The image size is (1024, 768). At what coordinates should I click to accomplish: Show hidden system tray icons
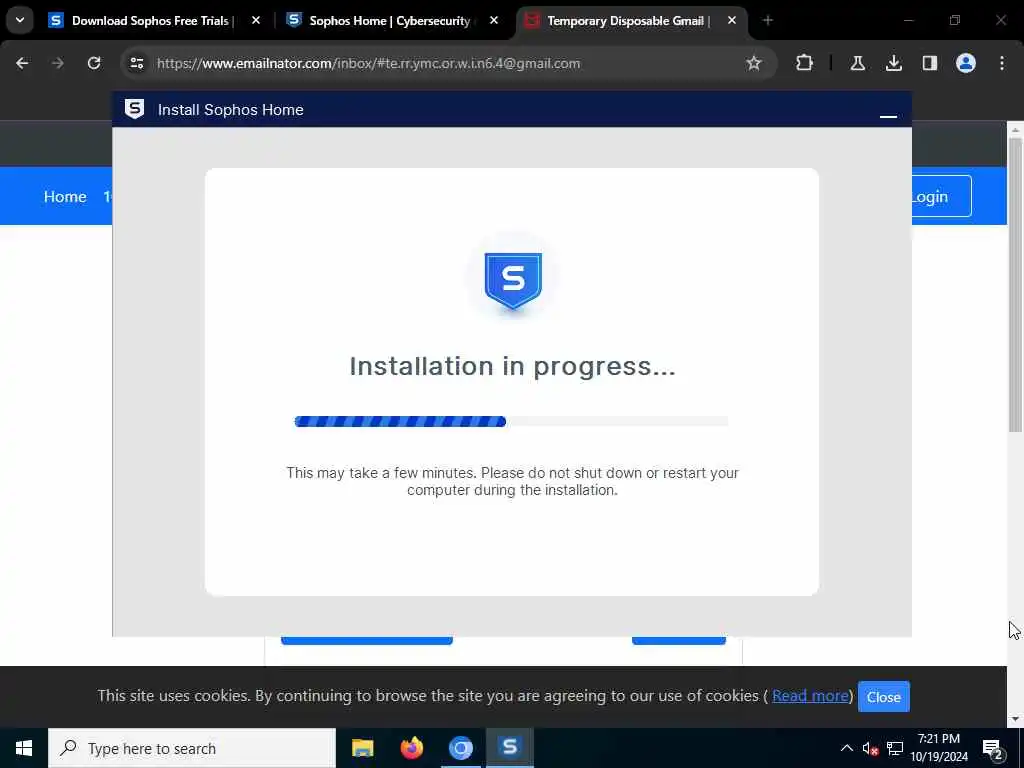[846, 748]
